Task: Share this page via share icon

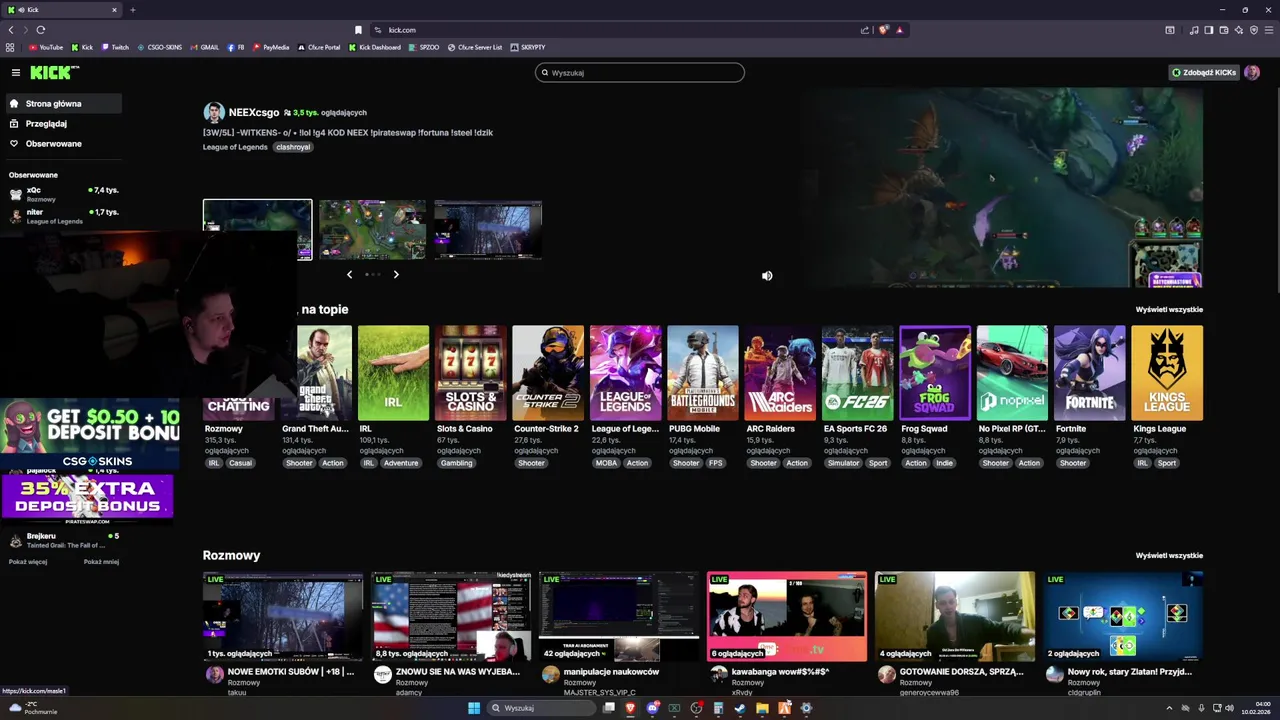Action: (x=865, y=30)
